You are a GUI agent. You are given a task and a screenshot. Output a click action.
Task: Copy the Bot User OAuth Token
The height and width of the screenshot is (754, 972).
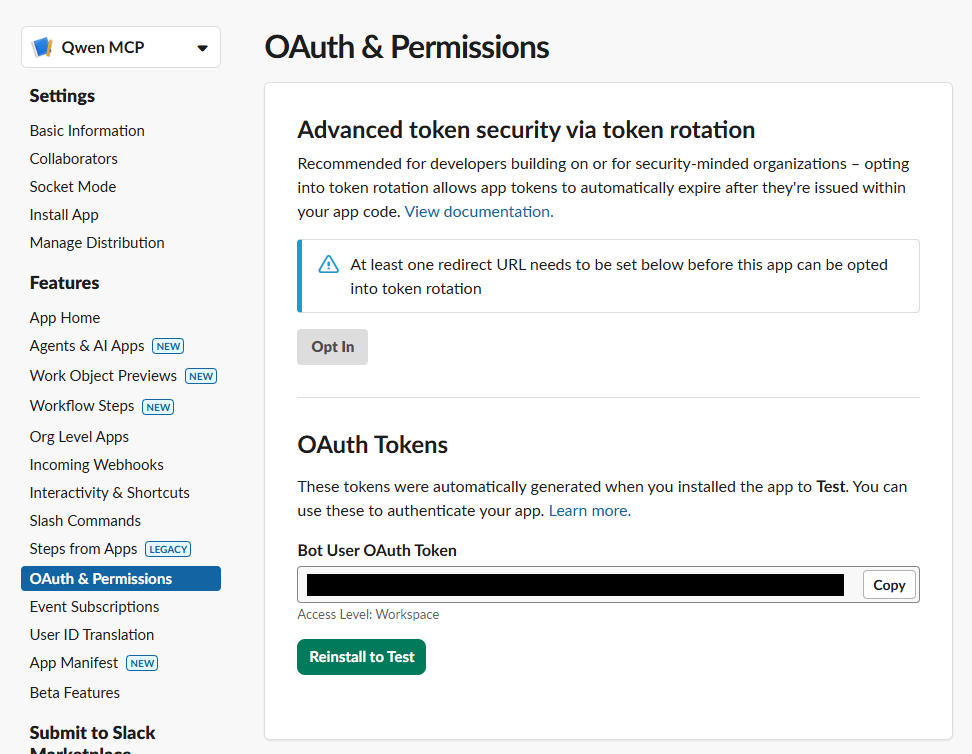click(889, 585)
